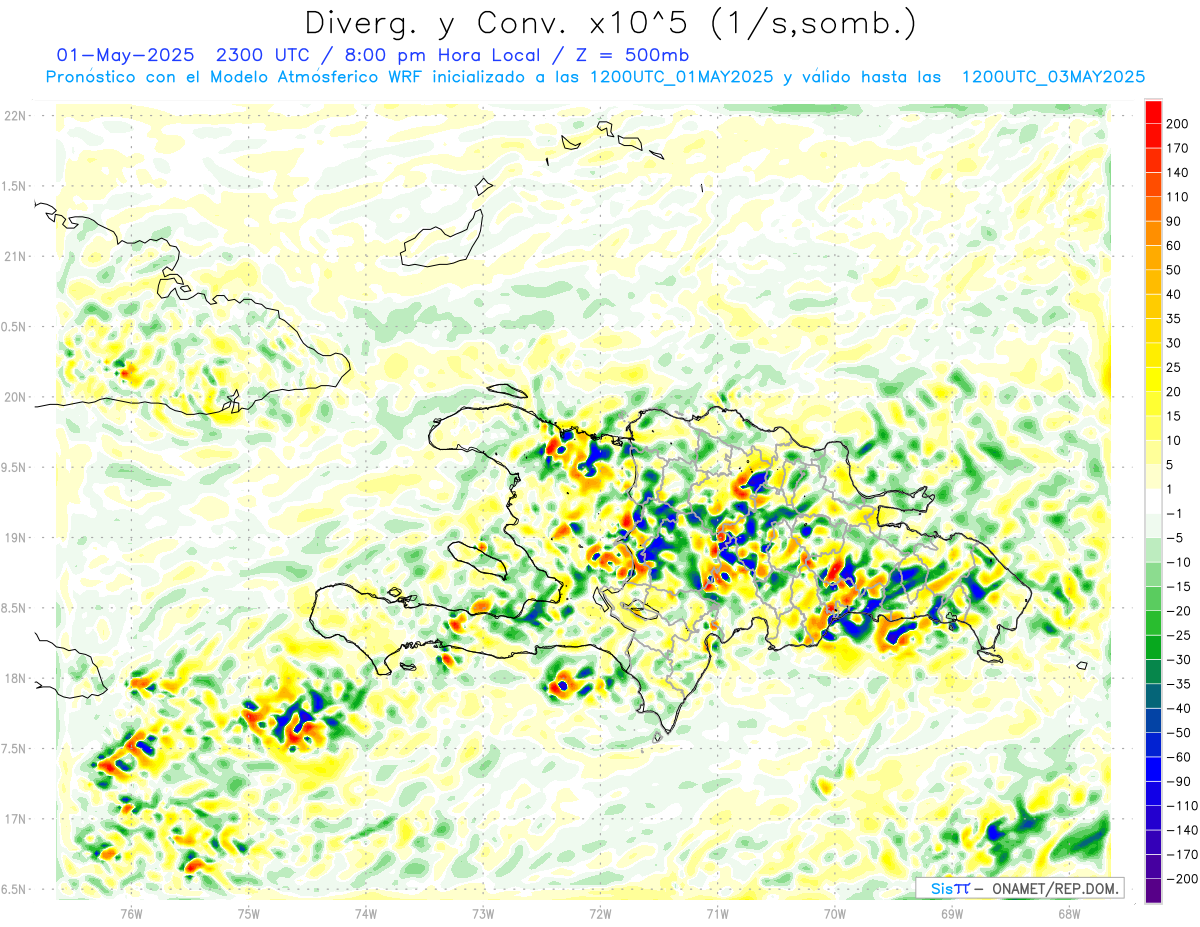Click the "-1" color scale value
Image resolution: width=1200 pixels, height=927 pixels.
pyautogui.click(x=1174, y=514)
